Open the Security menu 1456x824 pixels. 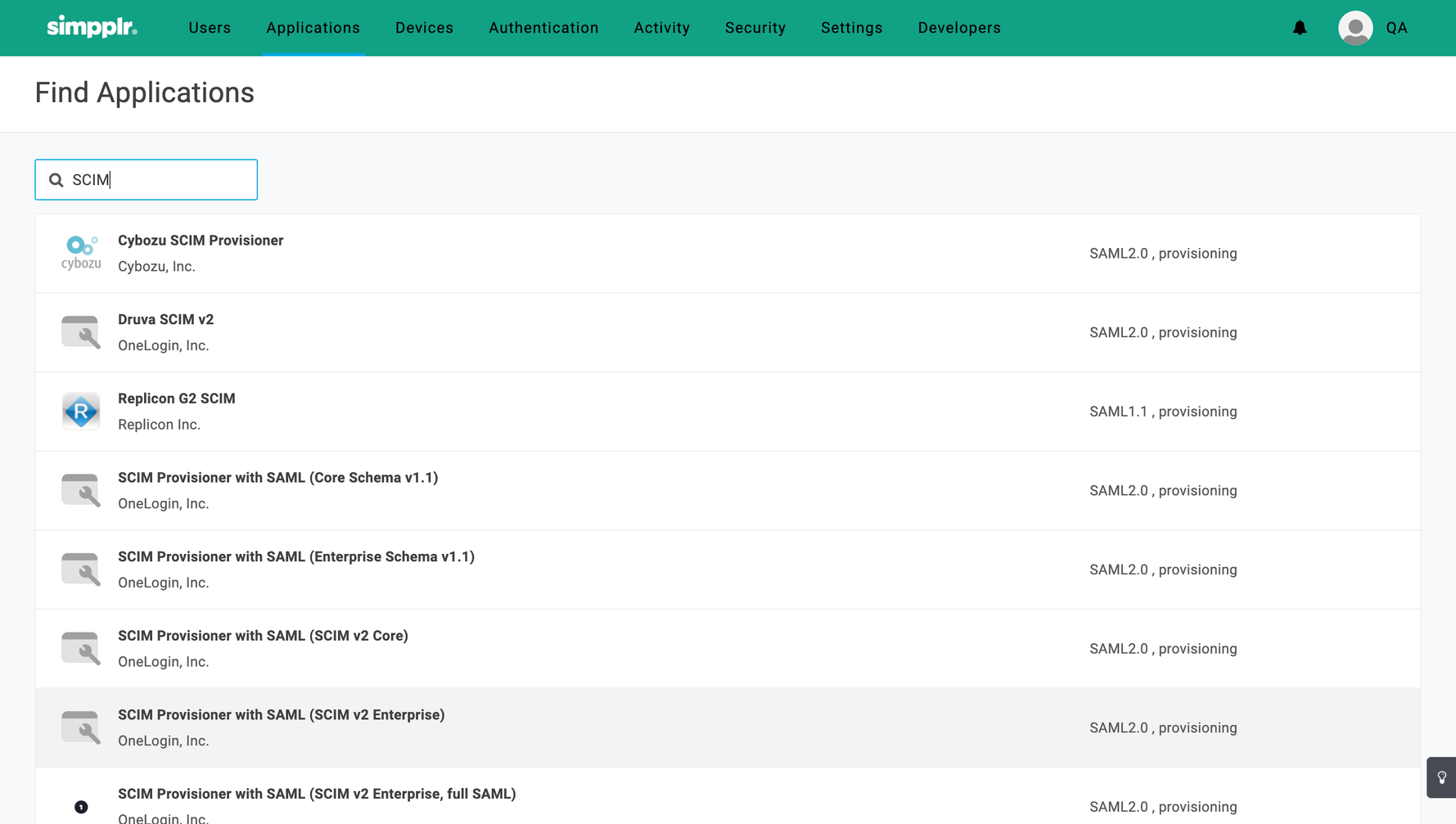pos(755,28)
